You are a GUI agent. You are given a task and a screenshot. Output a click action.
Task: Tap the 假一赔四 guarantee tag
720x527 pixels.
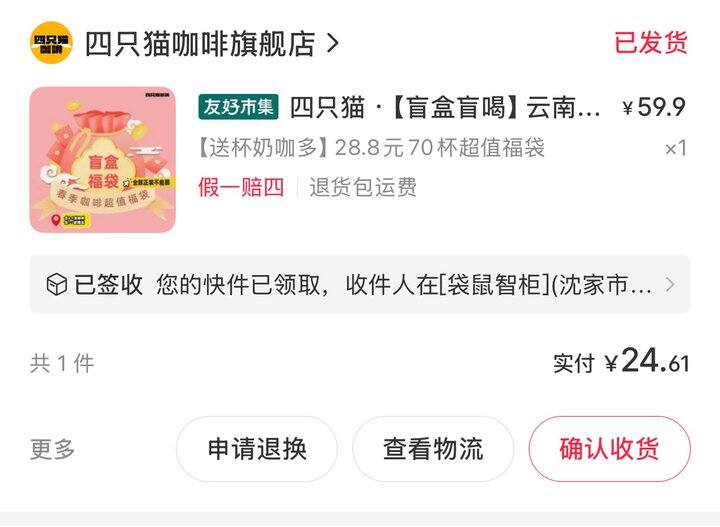(241, 187)
